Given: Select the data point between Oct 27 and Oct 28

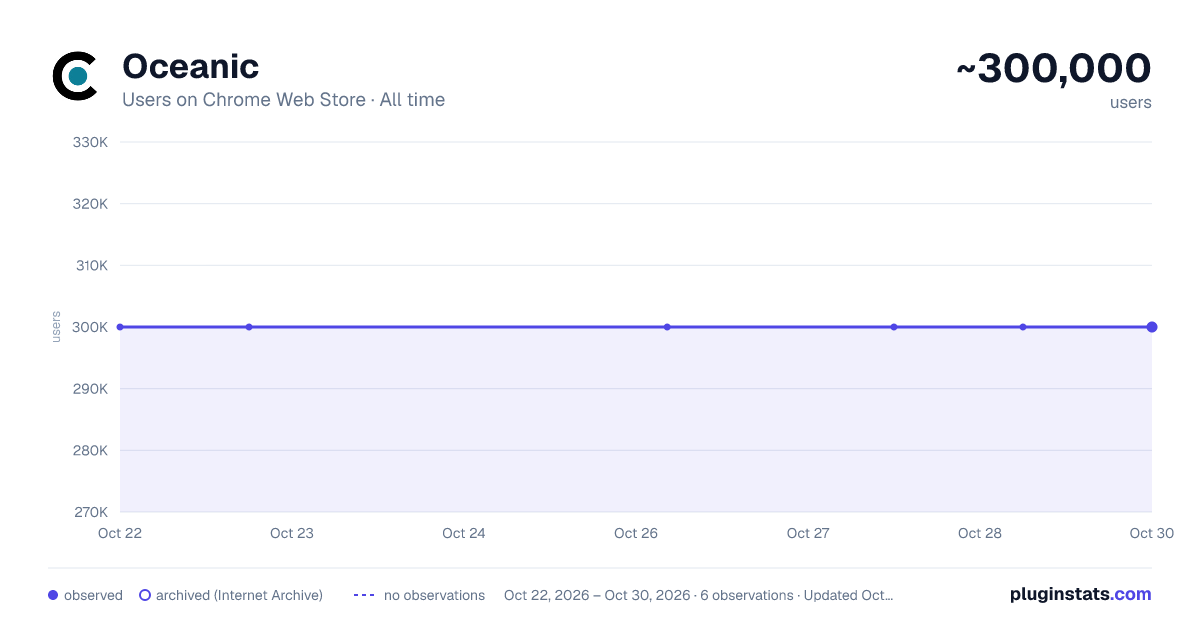Looking at the screenshot, I should [894, 327].
